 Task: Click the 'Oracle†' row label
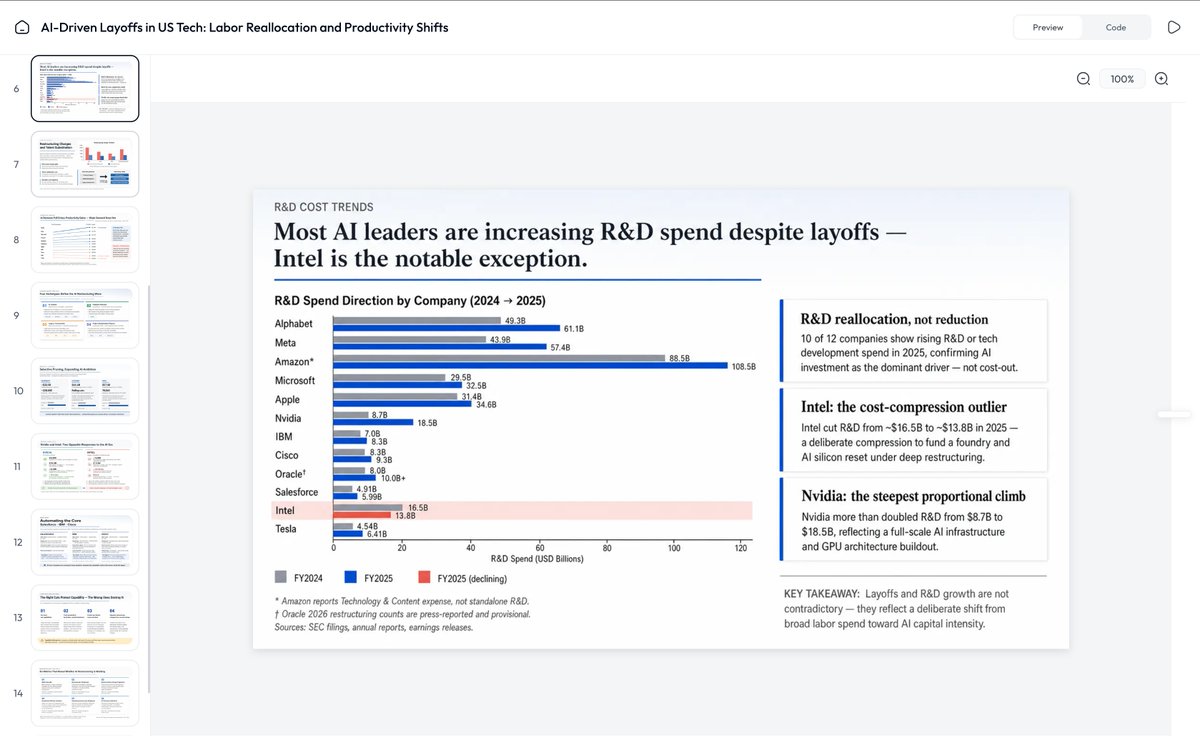(293, 474)
